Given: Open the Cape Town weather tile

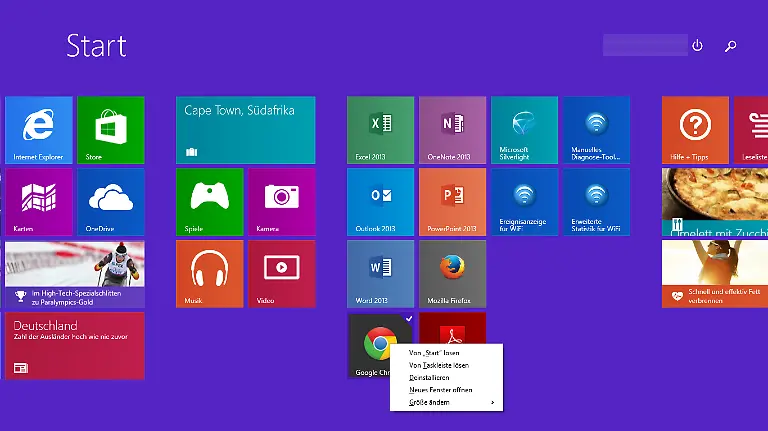Looking at the screenshot, I should click(246, 130).
